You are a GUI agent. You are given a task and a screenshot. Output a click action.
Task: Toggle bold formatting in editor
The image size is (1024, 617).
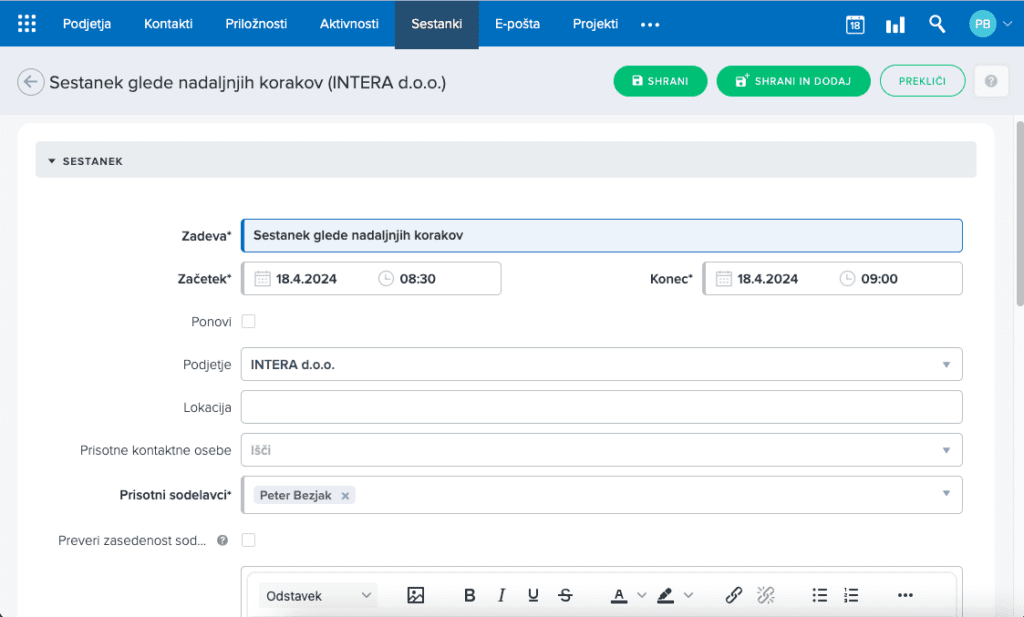(470, 595)
